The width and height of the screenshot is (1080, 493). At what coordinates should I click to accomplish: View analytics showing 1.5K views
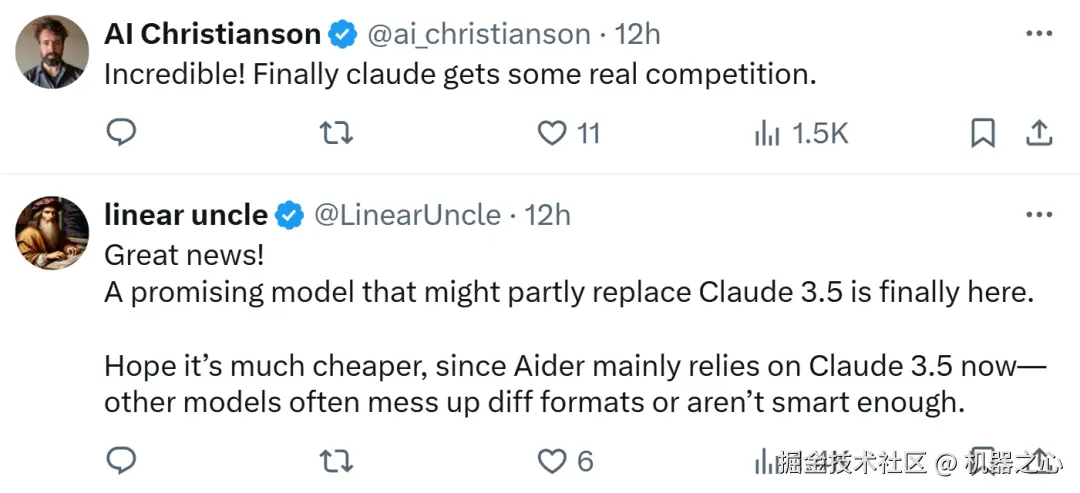(x=801, y=133)
